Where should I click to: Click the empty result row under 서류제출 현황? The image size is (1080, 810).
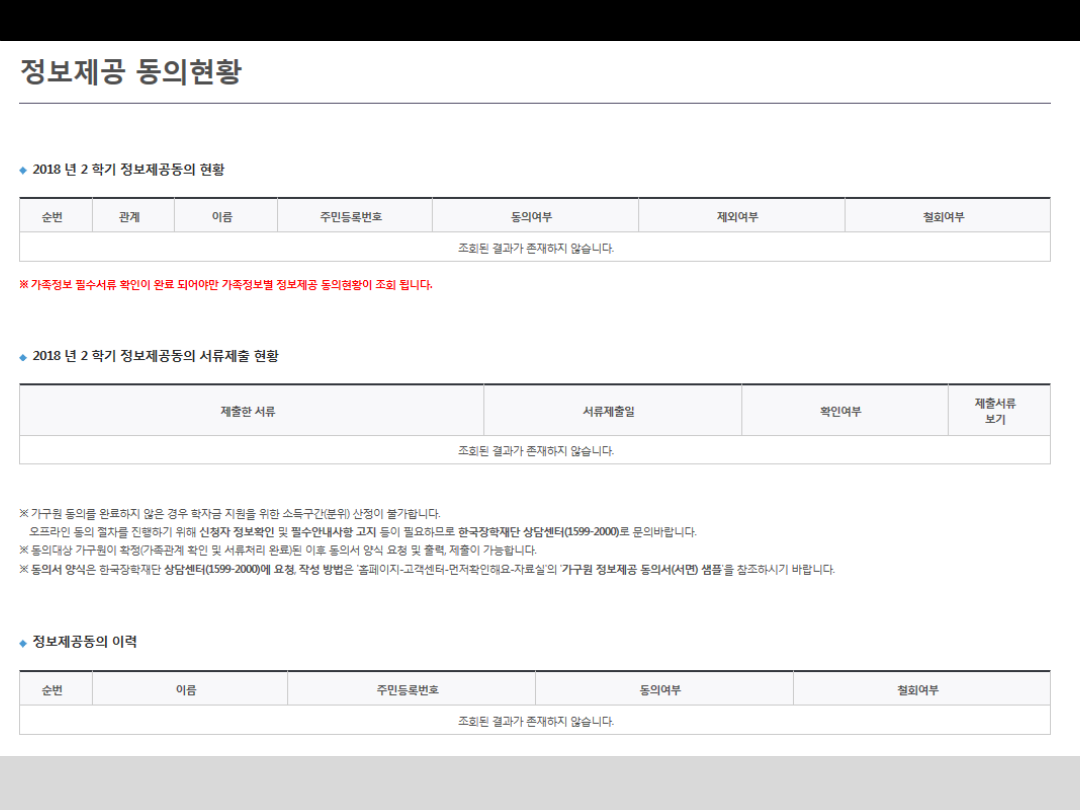[x=535, y=451]
